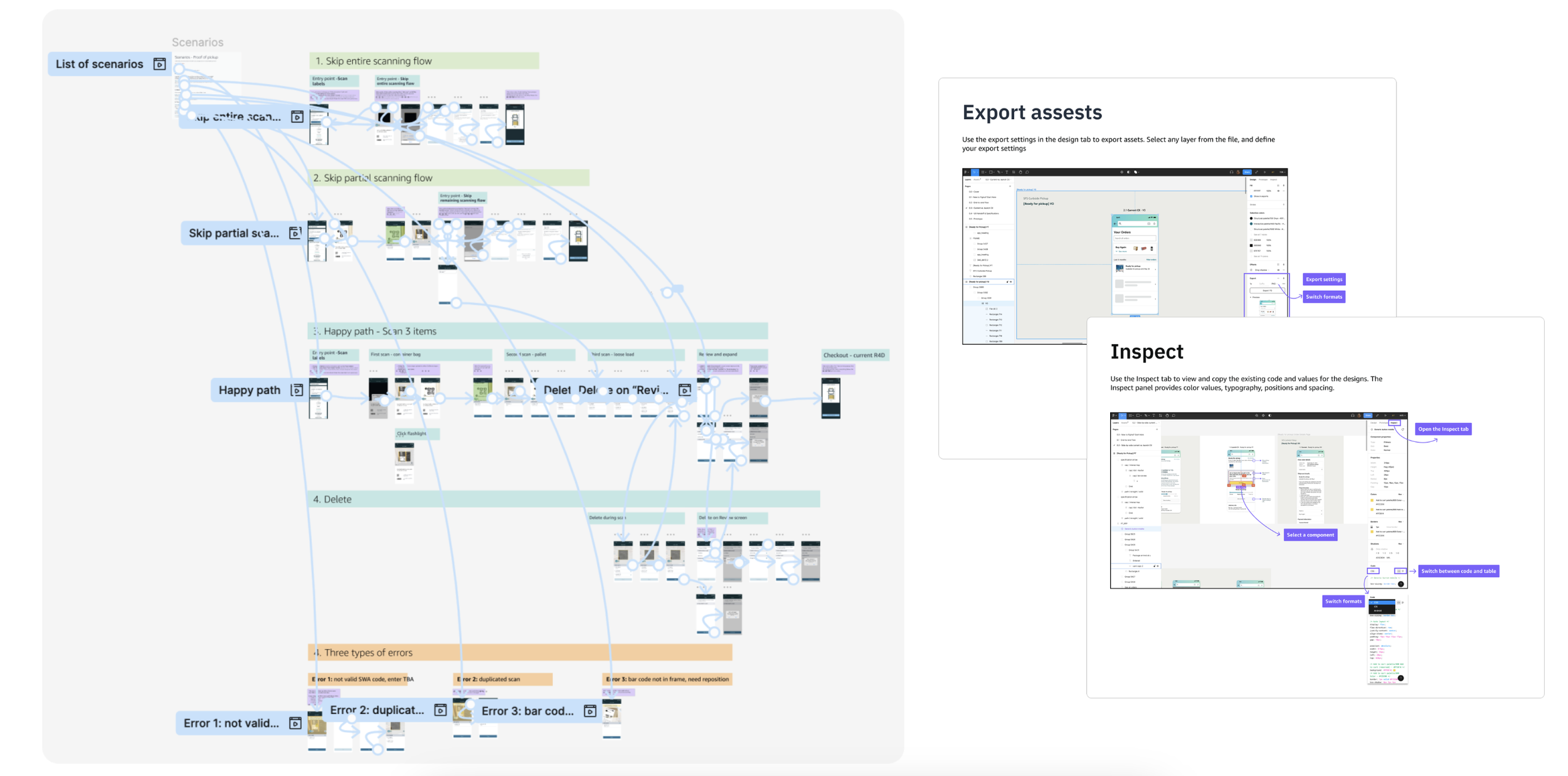Image resolution: width=1568 pixels, height=776 pixels.
Task: Click play icon on Error 2: duplicat... flow
Action: coord(440,710)
